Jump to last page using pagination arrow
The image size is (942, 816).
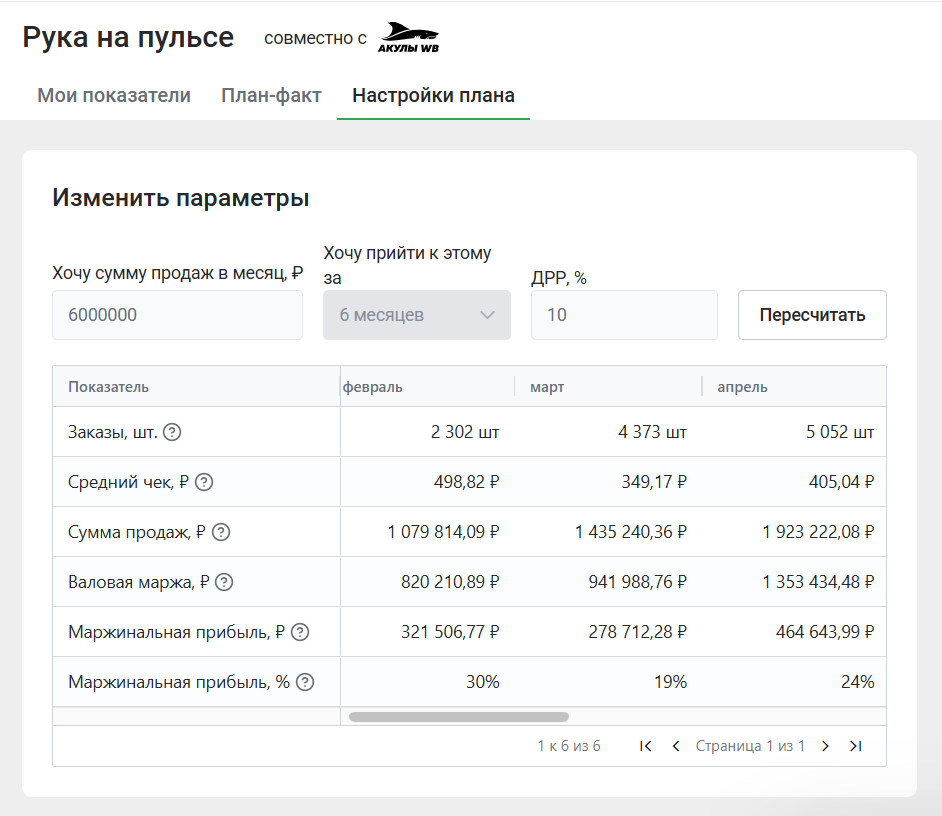[855, 745]
